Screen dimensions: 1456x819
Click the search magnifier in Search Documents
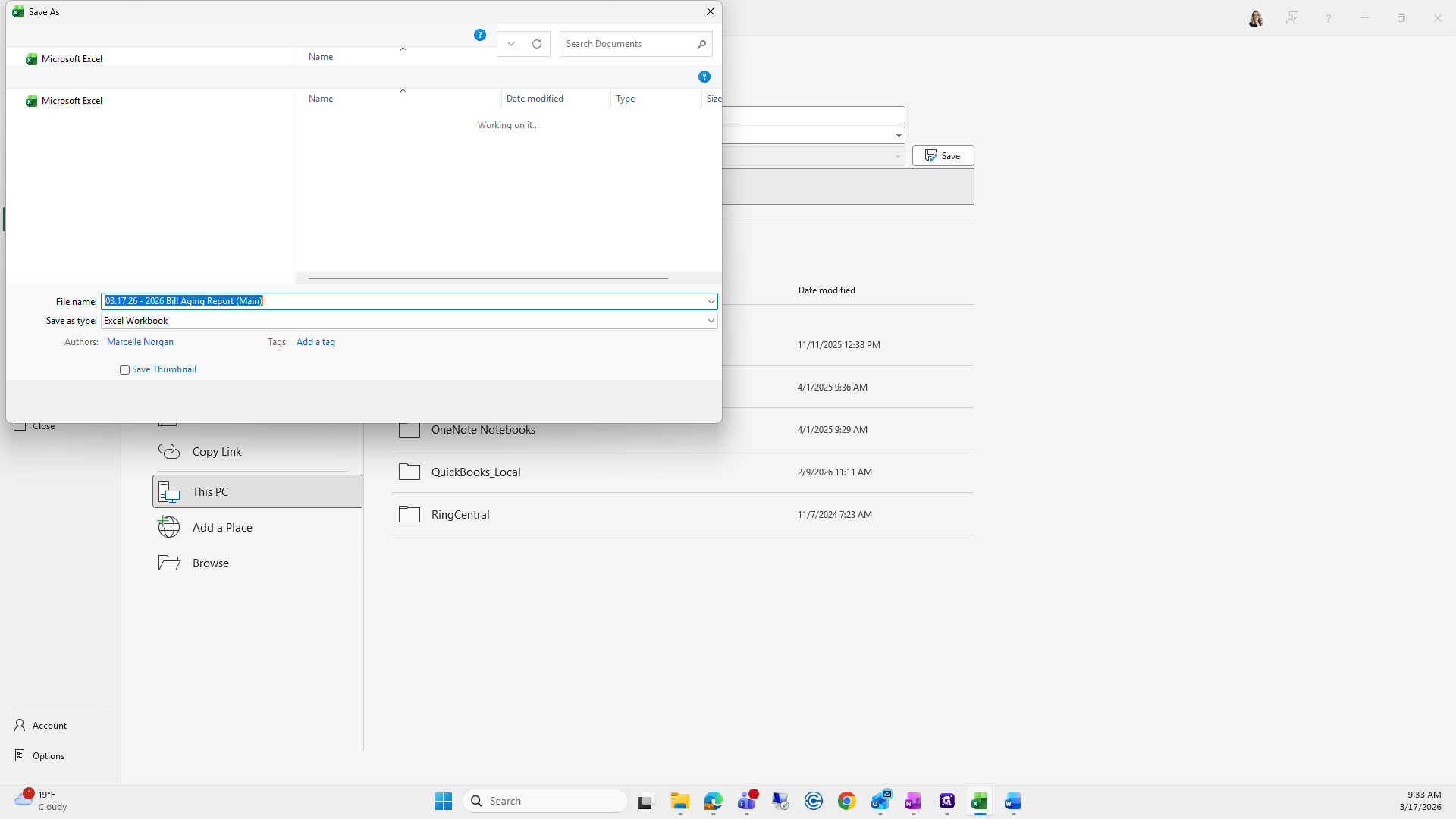pos(701,44)
